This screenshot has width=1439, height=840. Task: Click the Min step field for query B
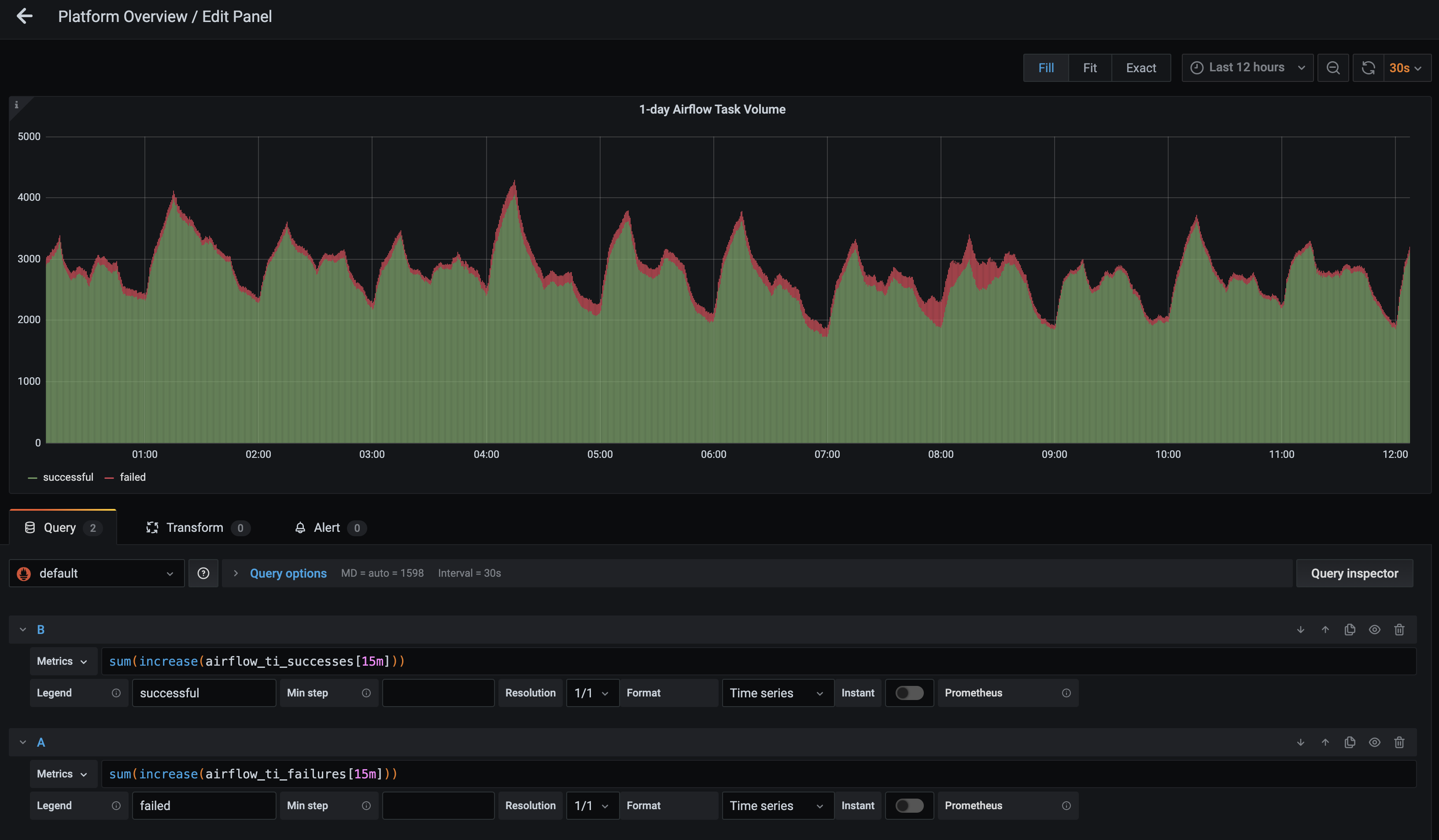438,693
